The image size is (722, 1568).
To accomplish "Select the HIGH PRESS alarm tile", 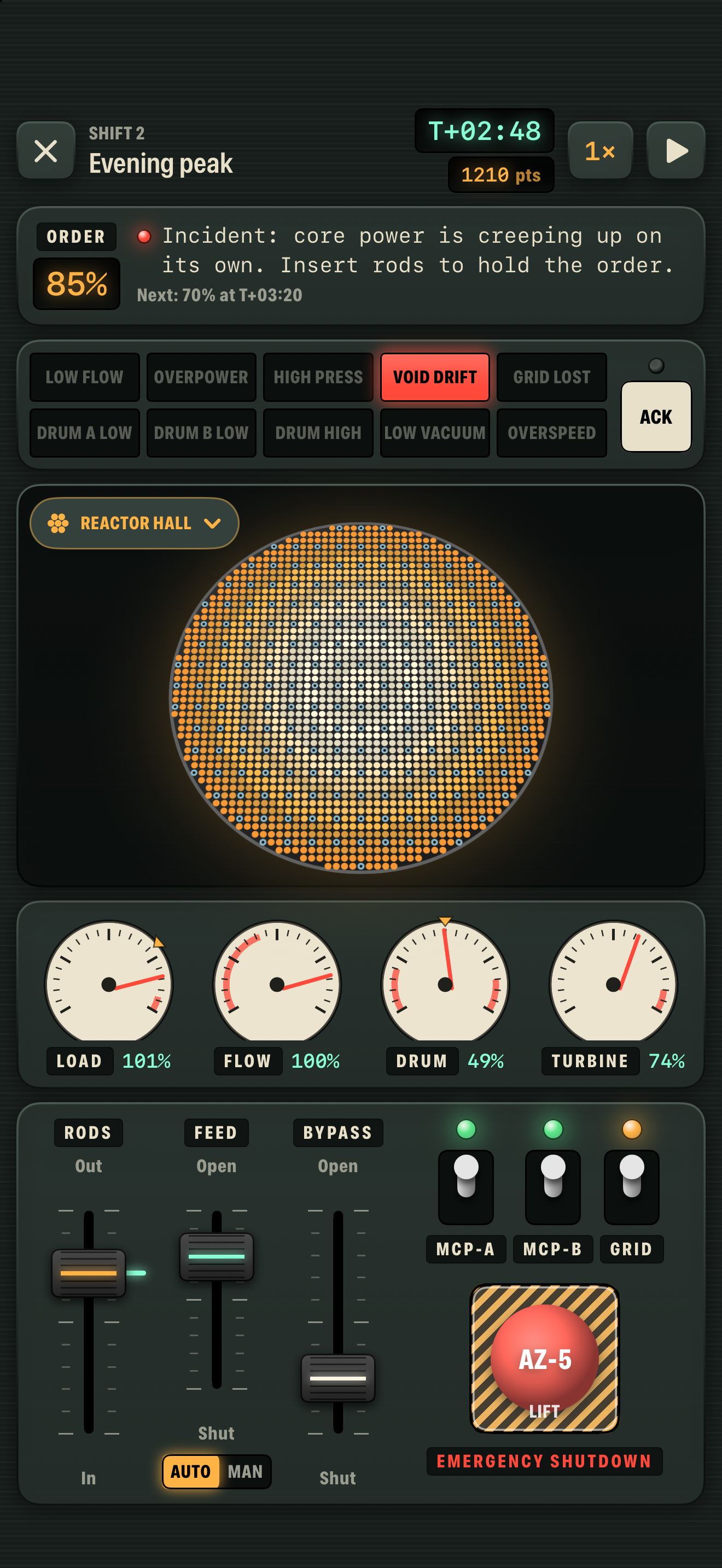I will click(x=318, y=377).
